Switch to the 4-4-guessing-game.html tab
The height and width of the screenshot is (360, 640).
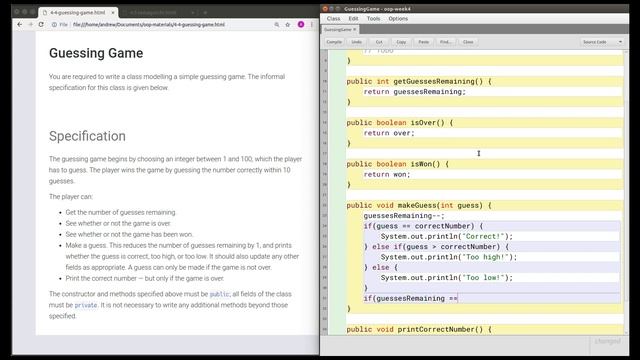click(78, 13)
